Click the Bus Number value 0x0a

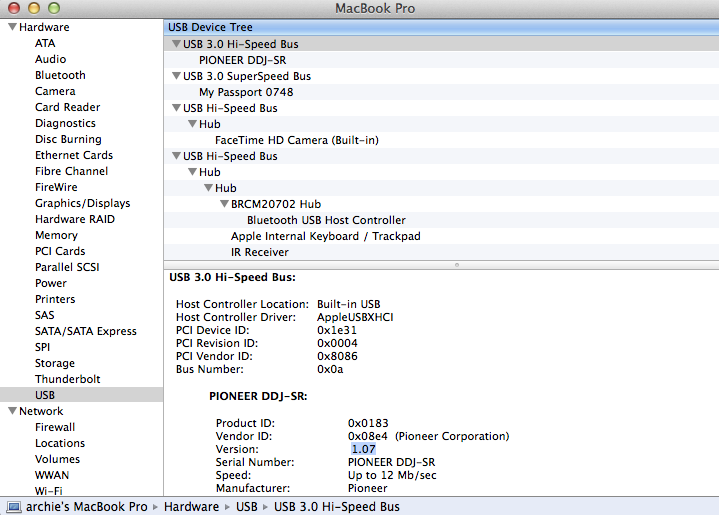330,369
